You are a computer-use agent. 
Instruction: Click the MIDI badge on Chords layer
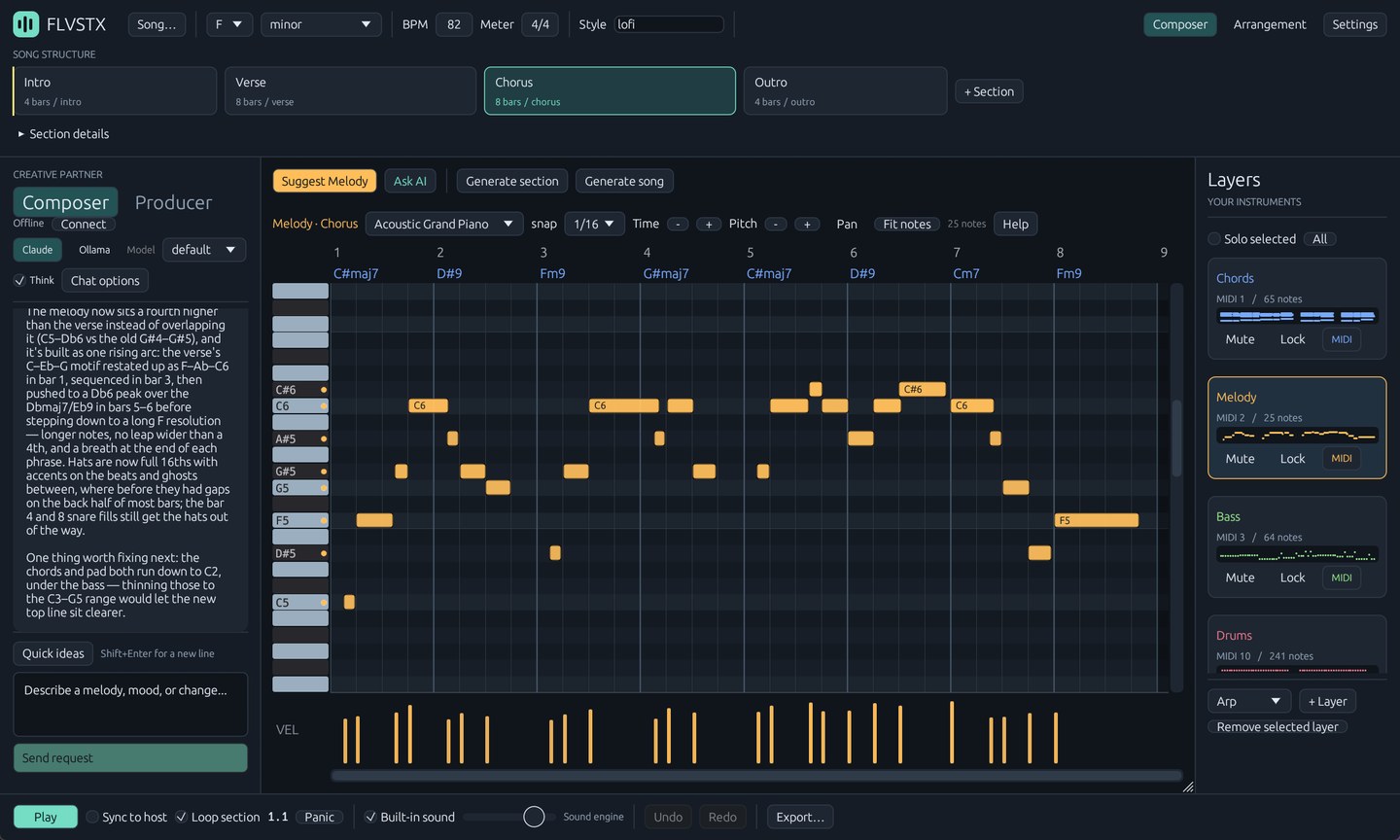[x=1342, y=339]
